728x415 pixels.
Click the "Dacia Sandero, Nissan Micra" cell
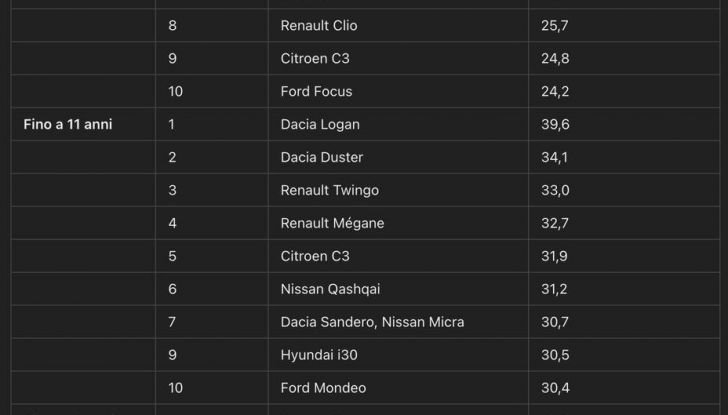pyautogui.click(x=372, y=322)
